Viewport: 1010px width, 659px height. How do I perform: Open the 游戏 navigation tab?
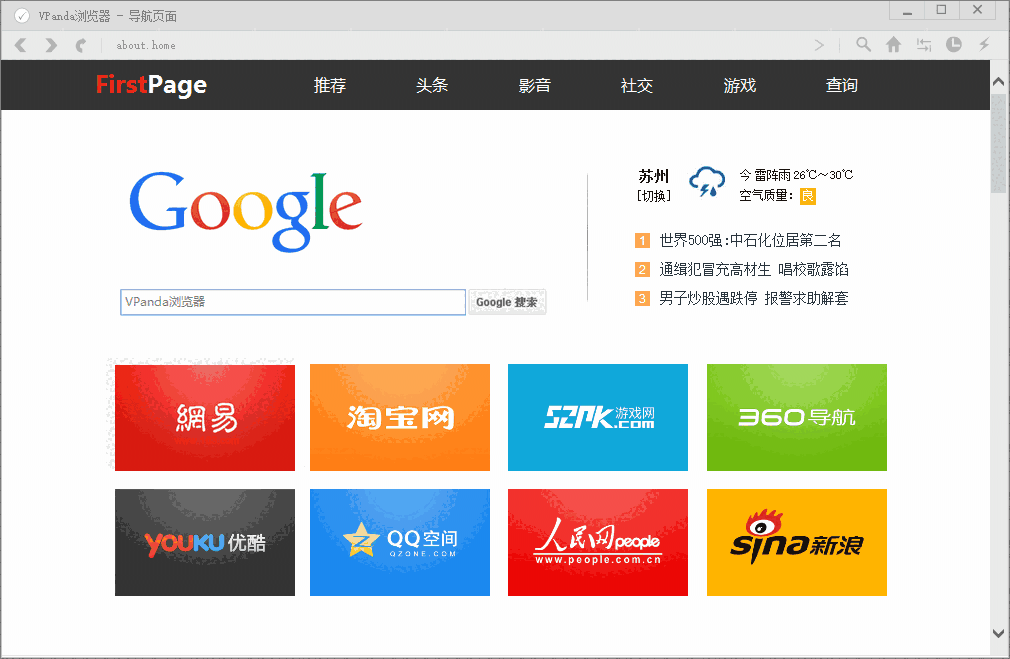point(739,85)
